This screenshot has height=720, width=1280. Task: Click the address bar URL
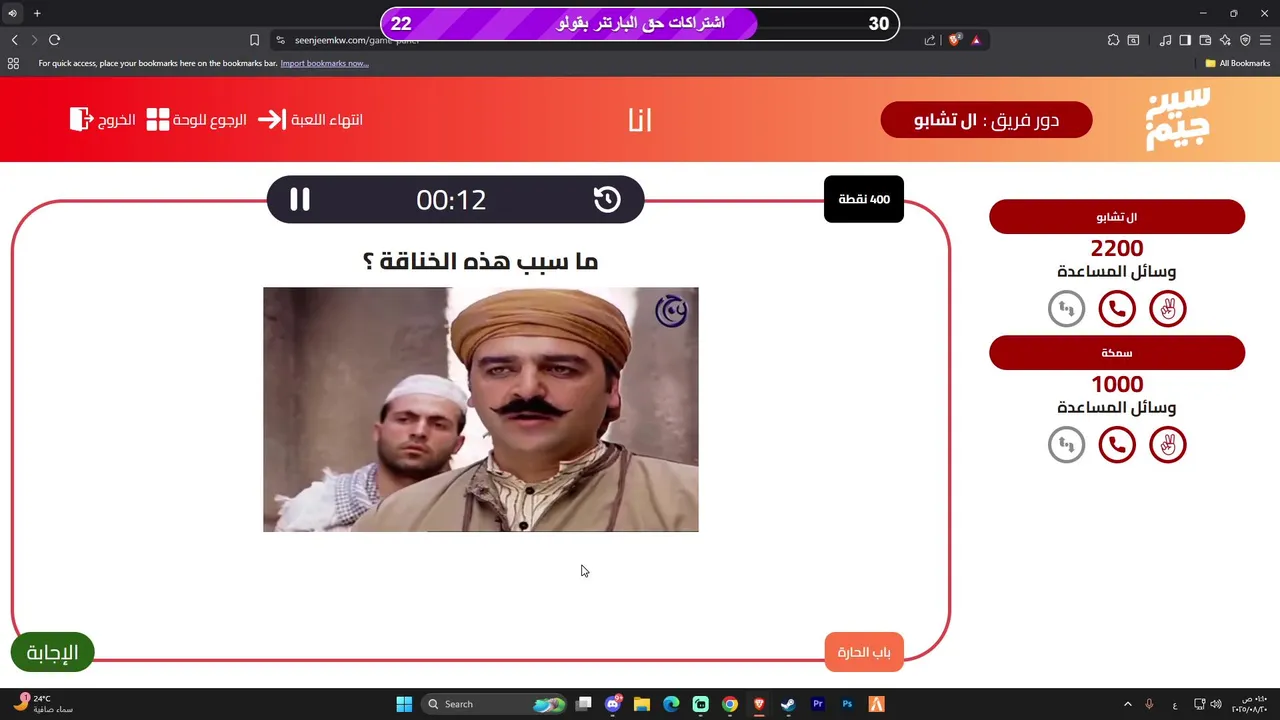[x=357, y=40]
